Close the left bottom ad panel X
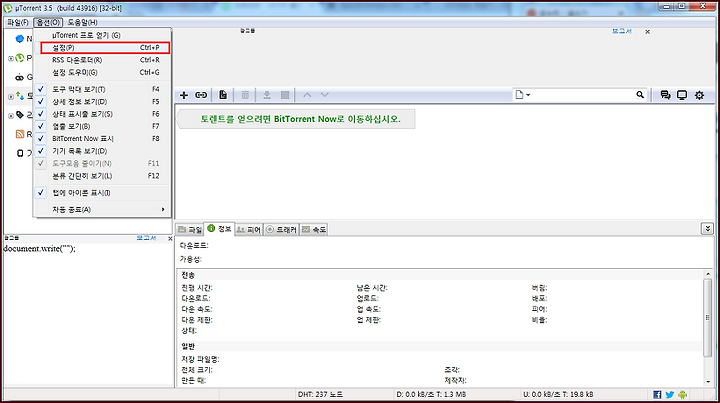Image resolution: width=720 pixels, height=403 pixels. (170, 239)
